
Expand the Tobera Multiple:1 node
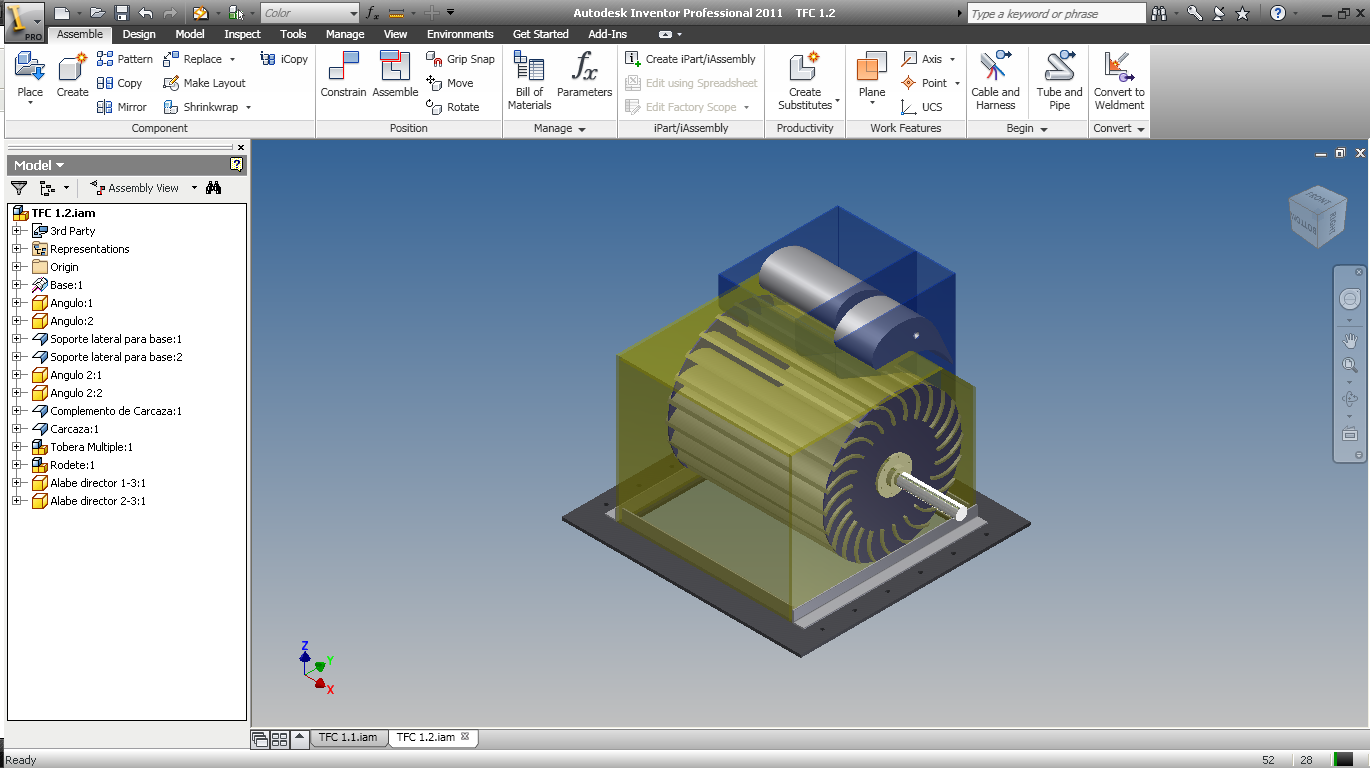[x=16, y=447]
